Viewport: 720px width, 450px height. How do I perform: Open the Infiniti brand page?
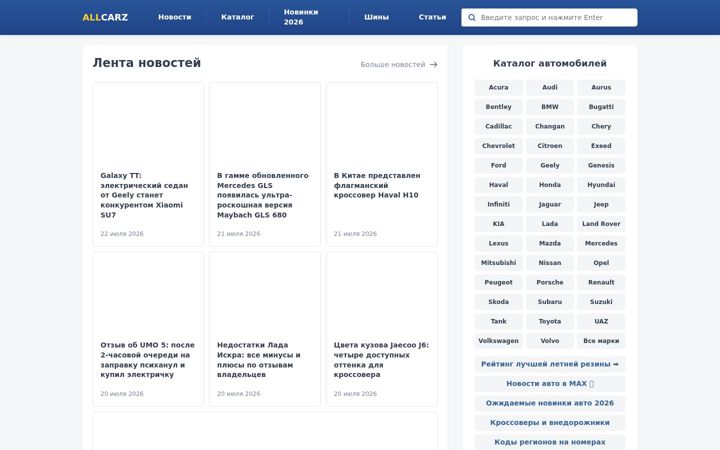(x=498, y=204)
